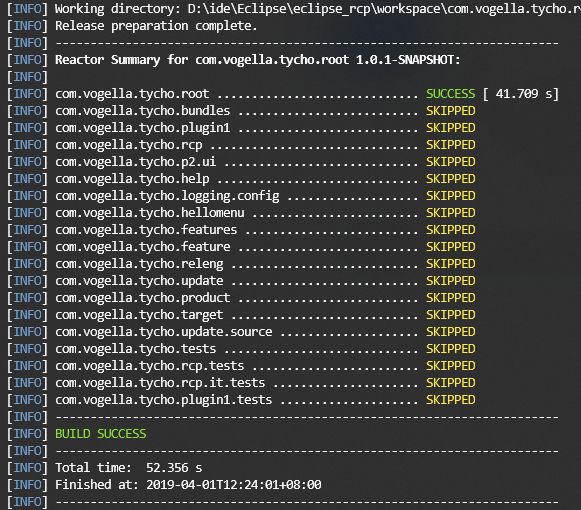Click SKIPPED status on the releng row
The image size is (581, 510).
450,264
